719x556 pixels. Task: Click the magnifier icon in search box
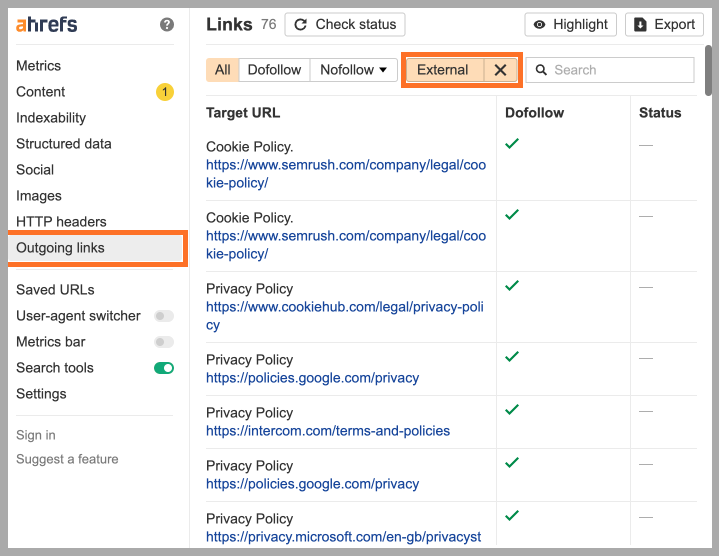point(541,70)
